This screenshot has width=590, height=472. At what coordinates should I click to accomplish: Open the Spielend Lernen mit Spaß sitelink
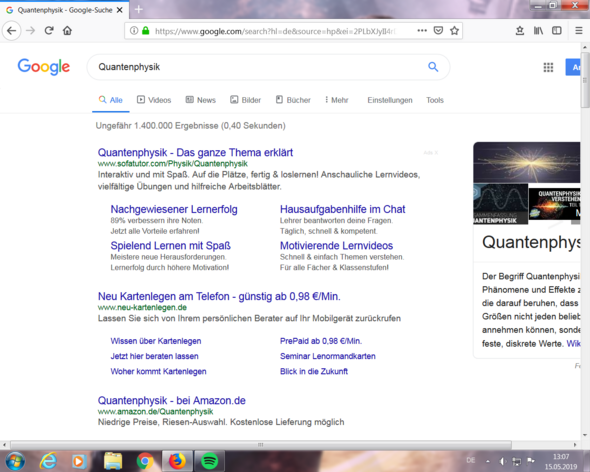pos(170,246)
